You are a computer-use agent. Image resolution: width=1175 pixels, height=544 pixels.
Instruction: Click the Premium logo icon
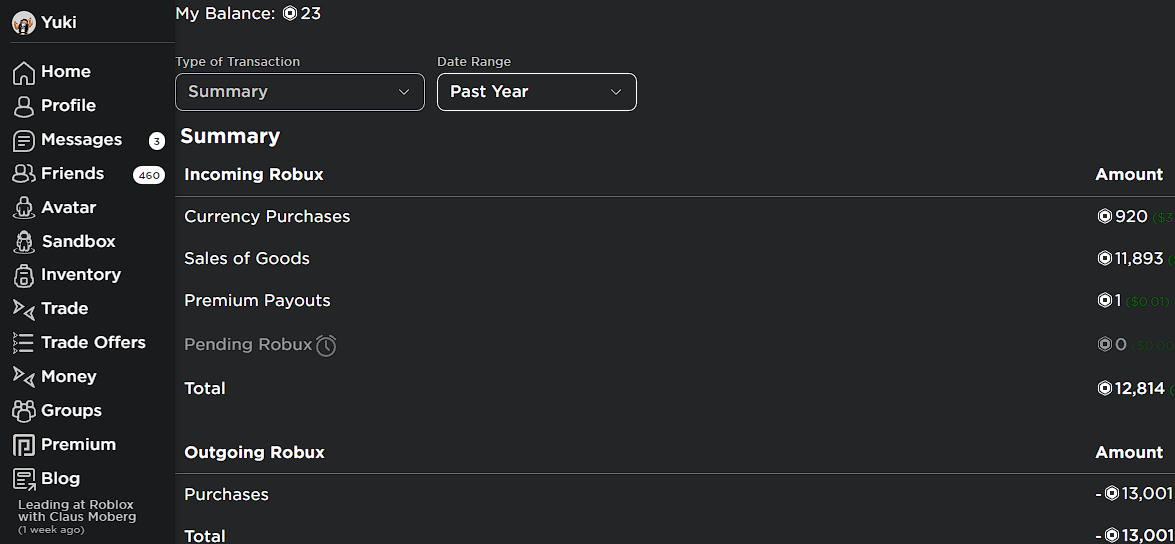[24, 445]
